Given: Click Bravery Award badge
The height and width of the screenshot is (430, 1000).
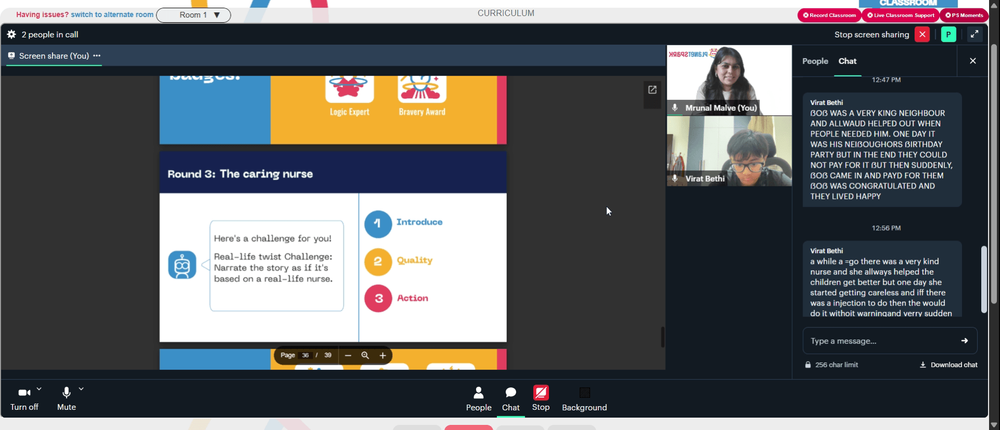Looking at the screenshot, I should click(422, 96).
